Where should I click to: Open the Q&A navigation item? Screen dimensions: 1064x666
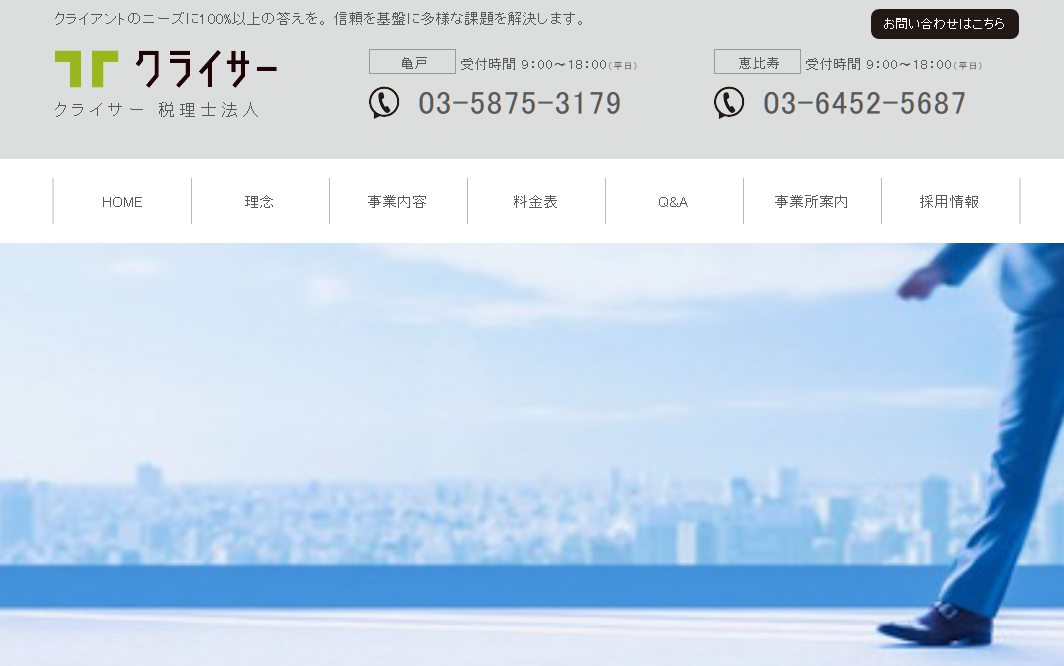pos(674,202)
